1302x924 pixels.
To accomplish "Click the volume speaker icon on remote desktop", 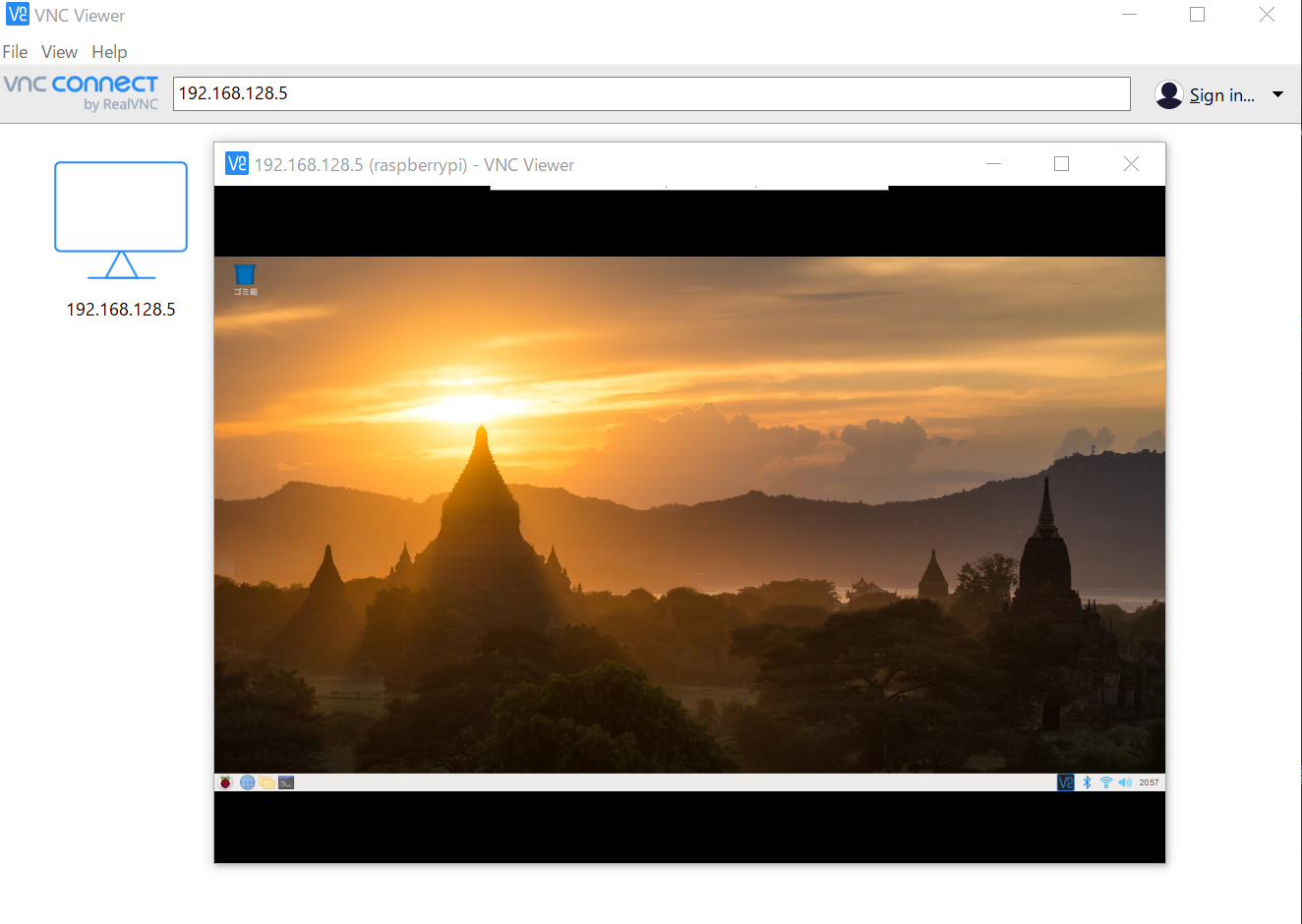I will click(x=1125, y=782).
